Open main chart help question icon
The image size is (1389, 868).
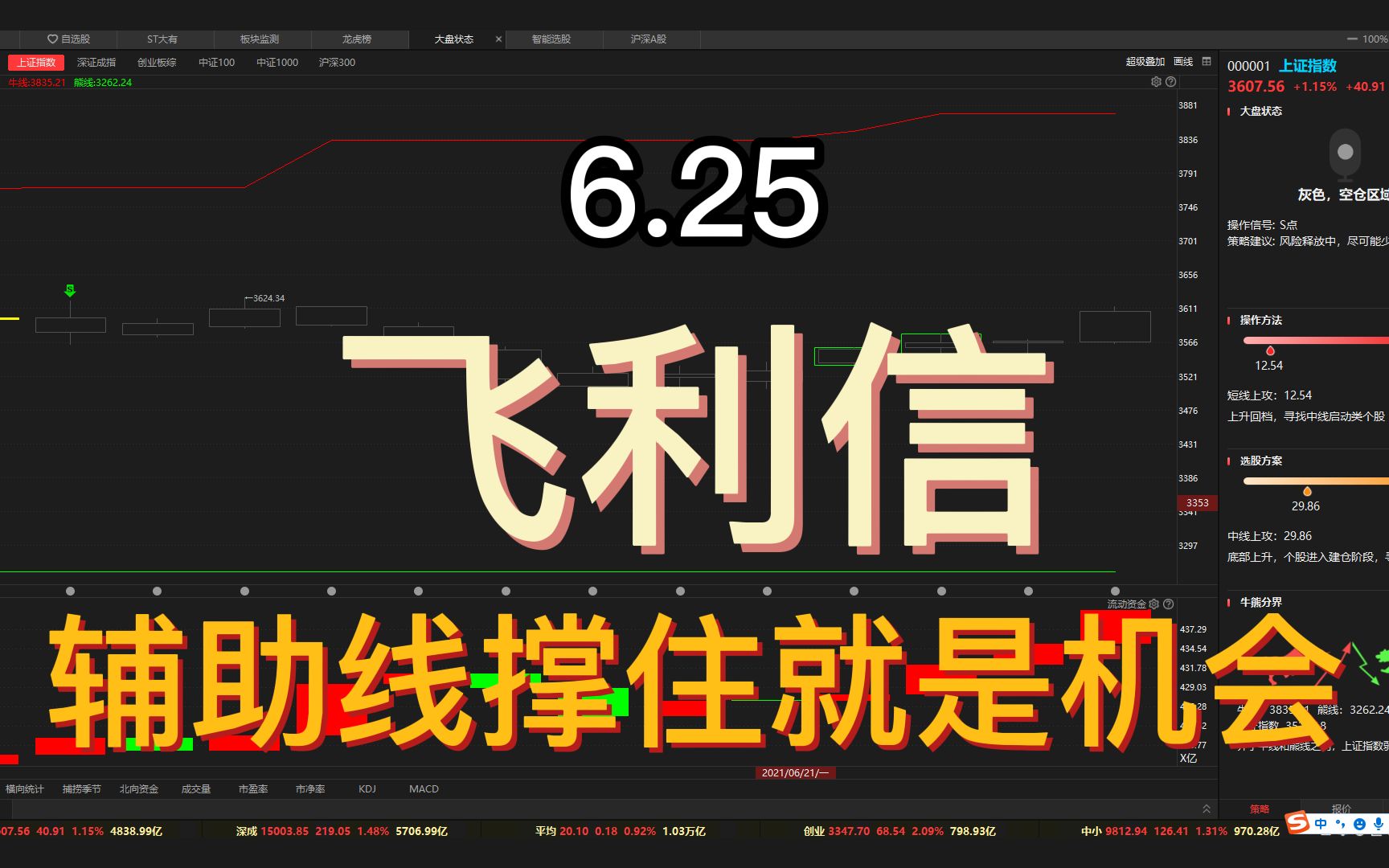tap(1170, 81)
